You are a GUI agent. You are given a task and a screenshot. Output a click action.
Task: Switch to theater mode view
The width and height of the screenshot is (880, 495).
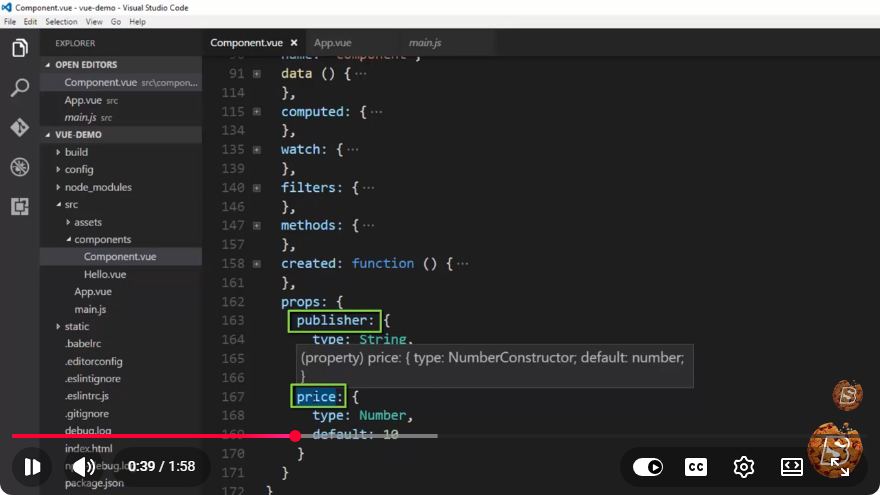tap(791, 467)
